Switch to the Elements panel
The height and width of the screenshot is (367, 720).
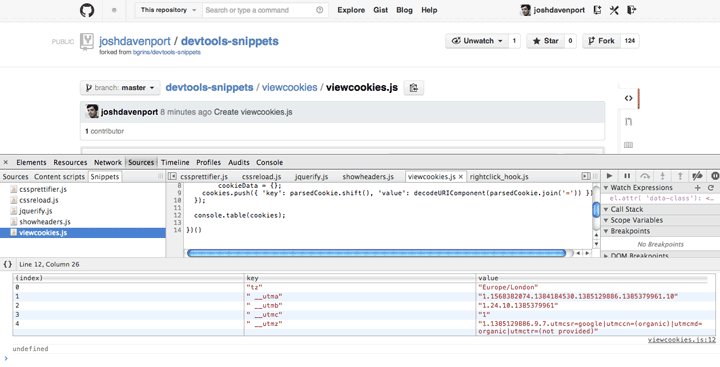click(x=31, y=162)
